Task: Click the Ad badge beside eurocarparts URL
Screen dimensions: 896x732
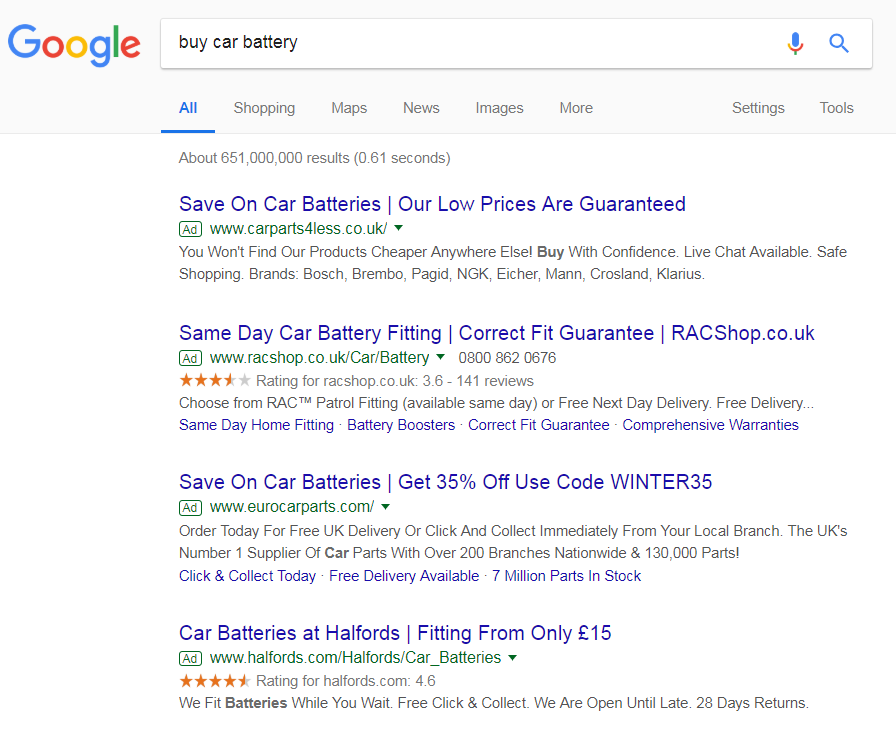Action: point(190,507)
